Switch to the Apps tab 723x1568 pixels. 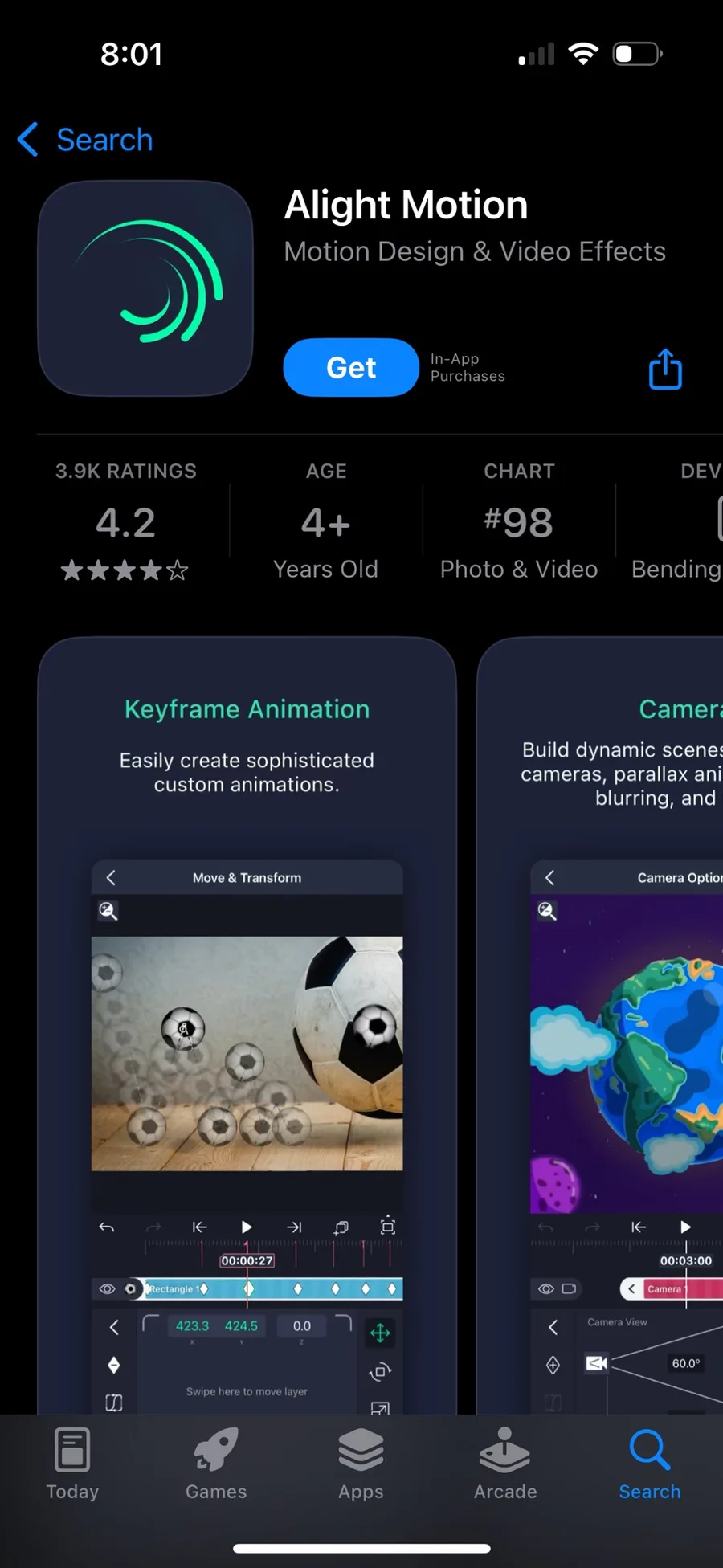tap(361, 1464)
